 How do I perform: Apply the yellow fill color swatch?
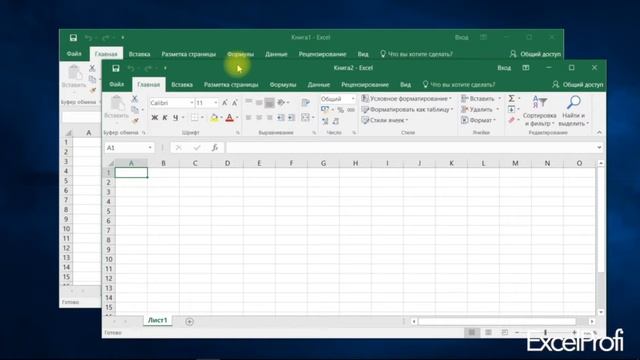[x=214, y=118]
